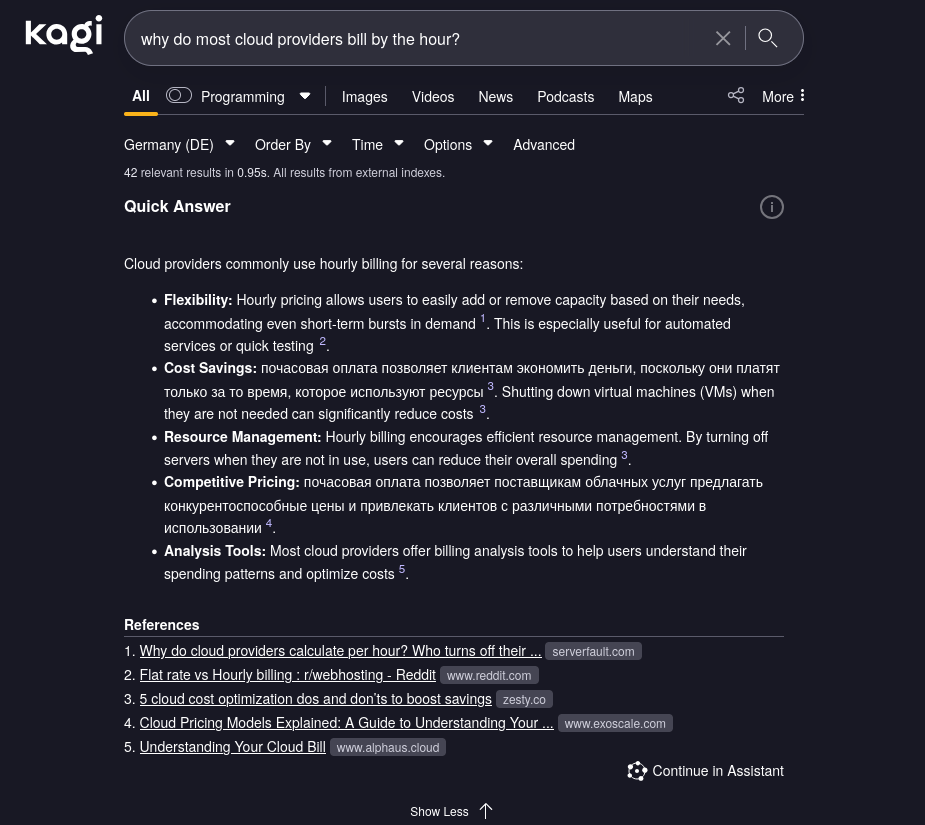Open the Quick Answer info icon
Image resolution: width=925 pixels, height=825 pixels.
[x=772, y=207]
